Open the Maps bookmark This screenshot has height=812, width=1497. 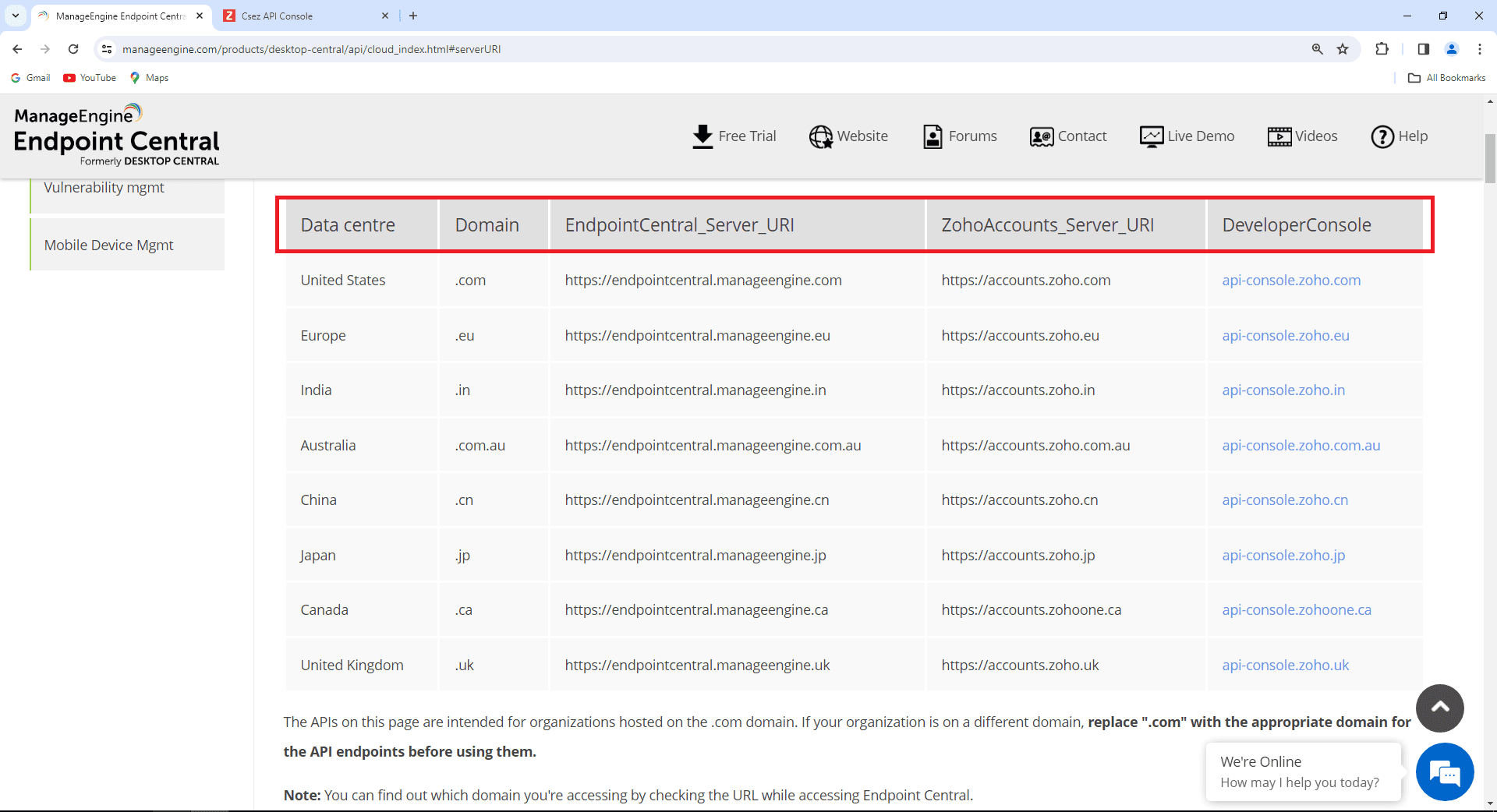tap(149, 78)
